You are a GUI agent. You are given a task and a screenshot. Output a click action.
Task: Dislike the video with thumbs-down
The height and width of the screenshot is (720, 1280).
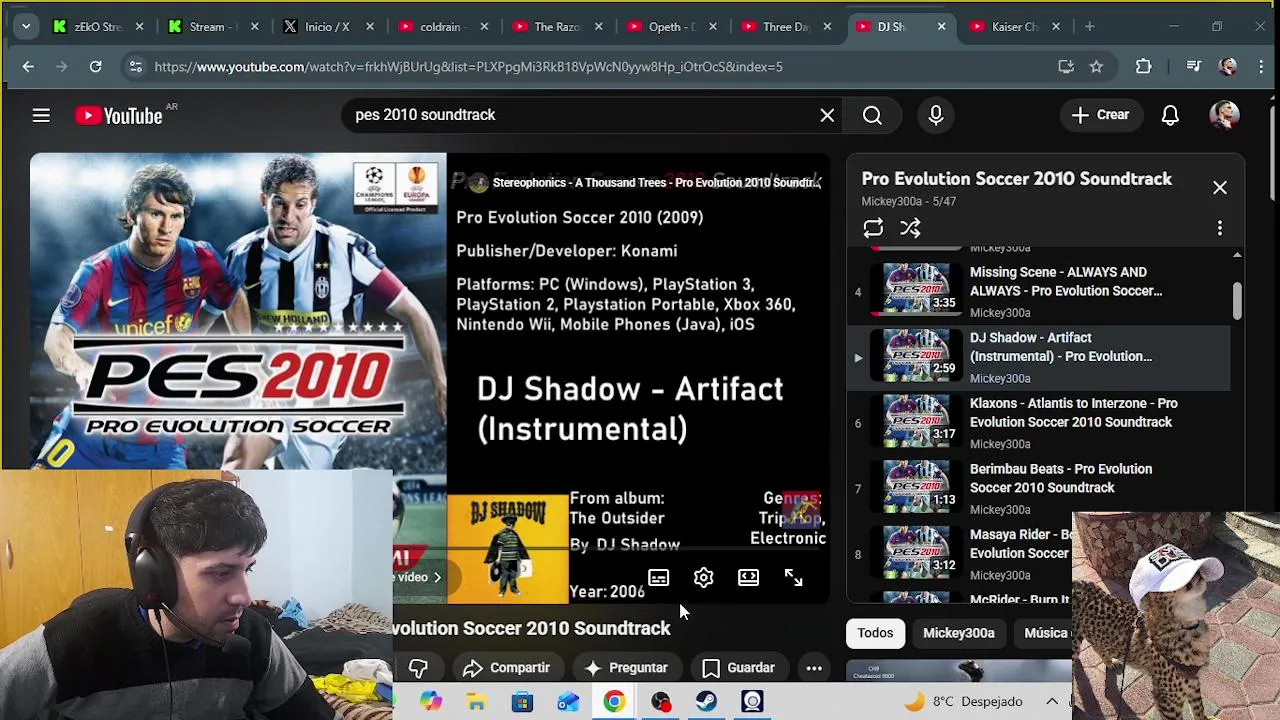[418, 668]
